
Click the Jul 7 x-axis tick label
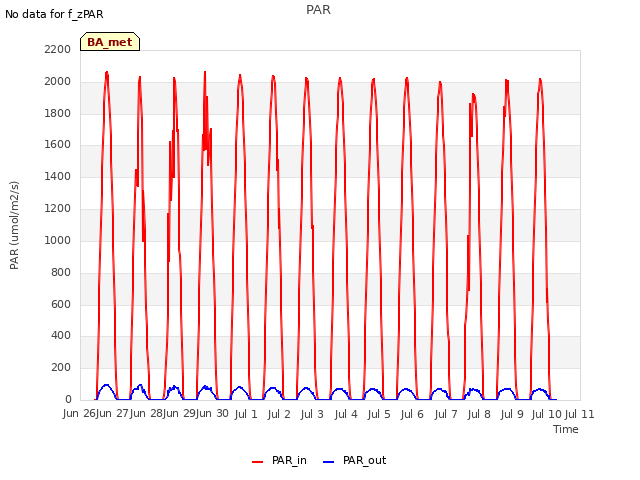click(x=446, y=414)
